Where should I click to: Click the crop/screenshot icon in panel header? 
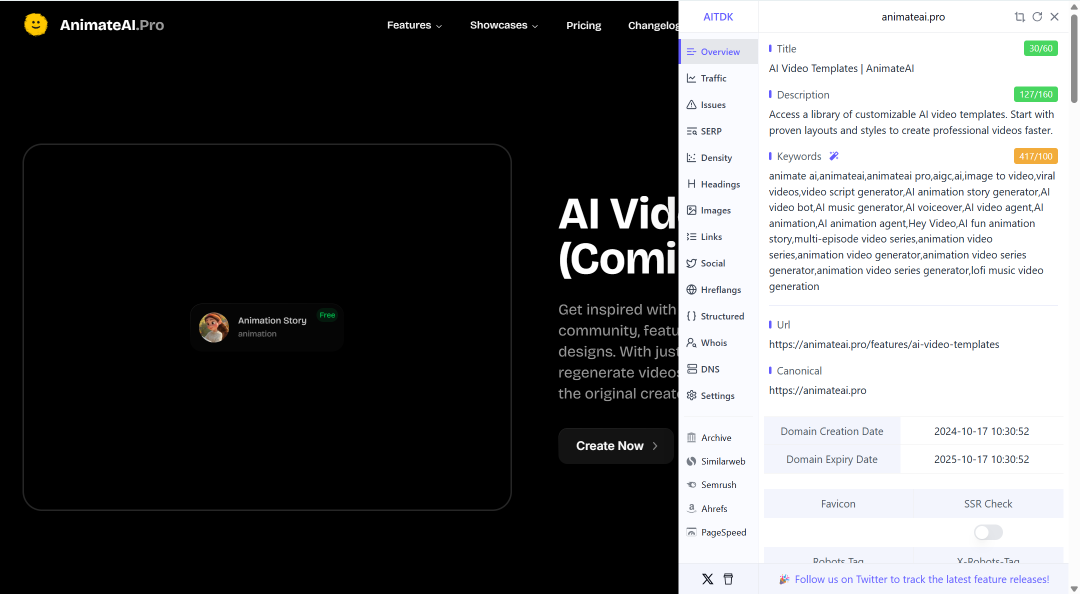(x=1019, y=17)
